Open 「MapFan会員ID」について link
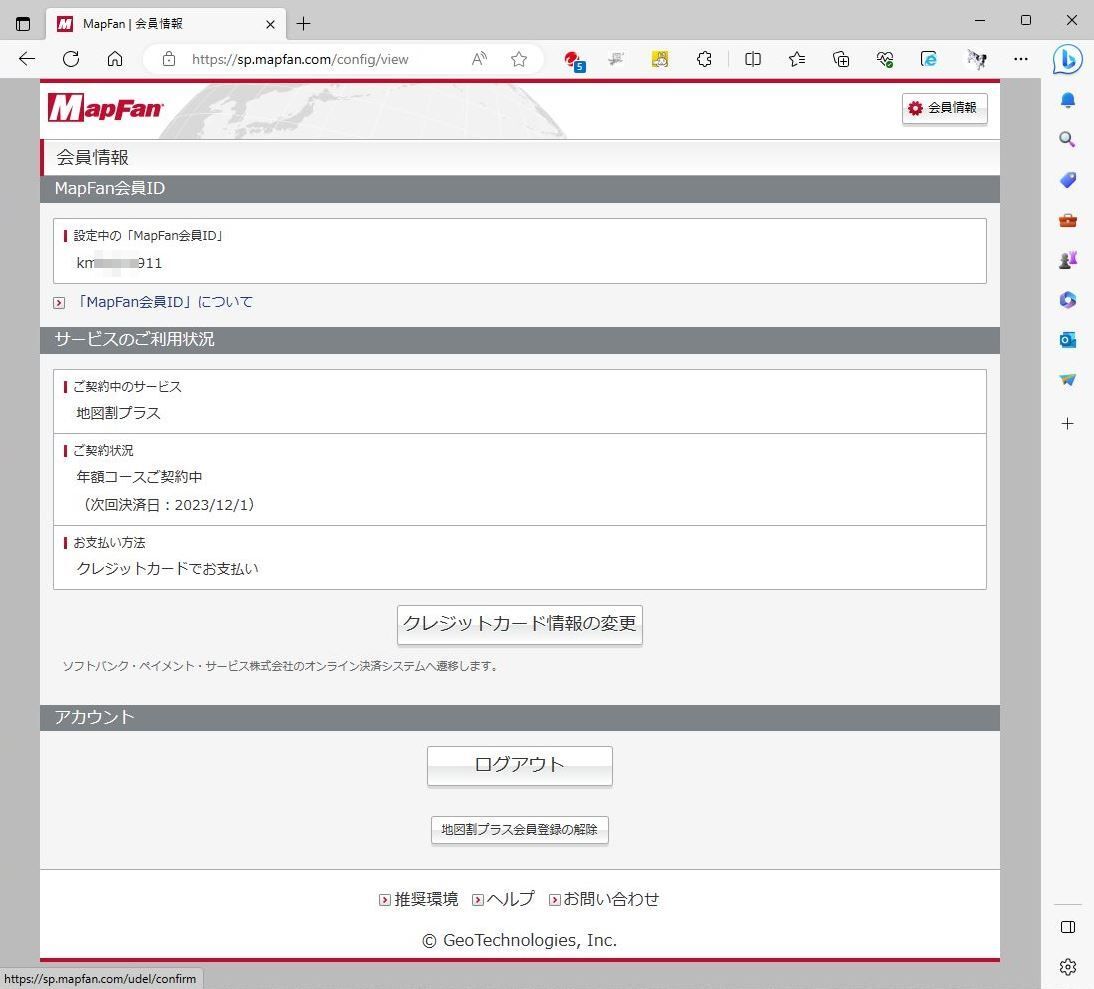Screen dimensions: 1094x989 click(x=164, y=302)
